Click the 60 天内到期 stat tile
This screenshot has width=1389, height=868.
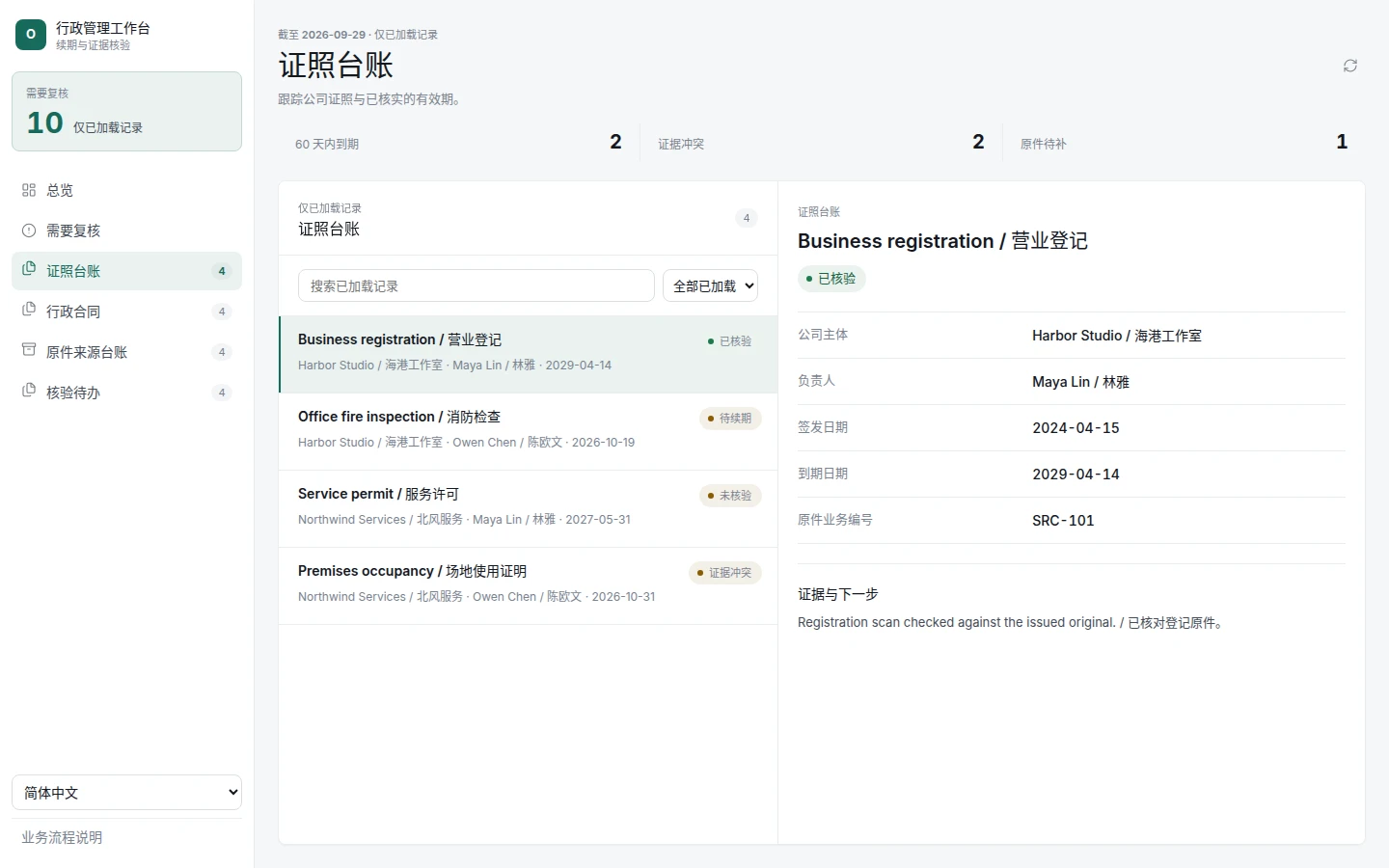pos(458,143)
